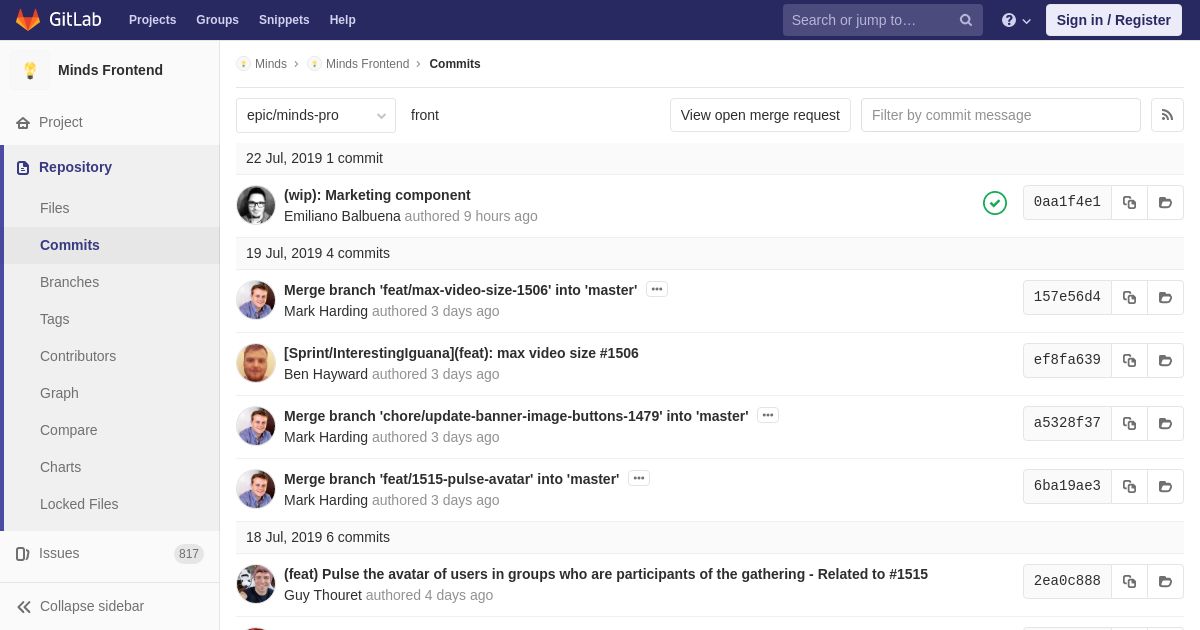
Task: Click View open merge request button
Action: 760,115
